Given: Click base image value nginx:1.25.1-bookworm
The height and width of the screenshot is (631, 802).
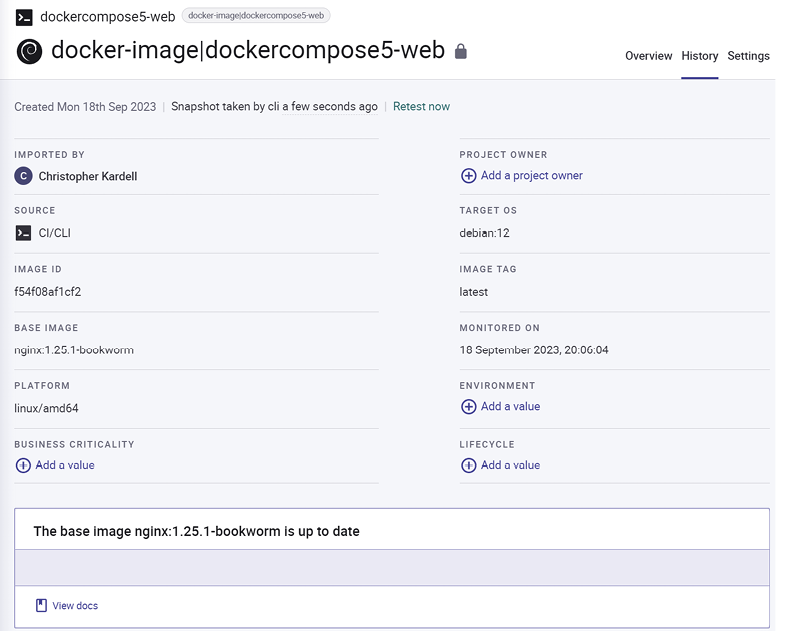Looking at the screenshot, I should click(x=74, y=350).
